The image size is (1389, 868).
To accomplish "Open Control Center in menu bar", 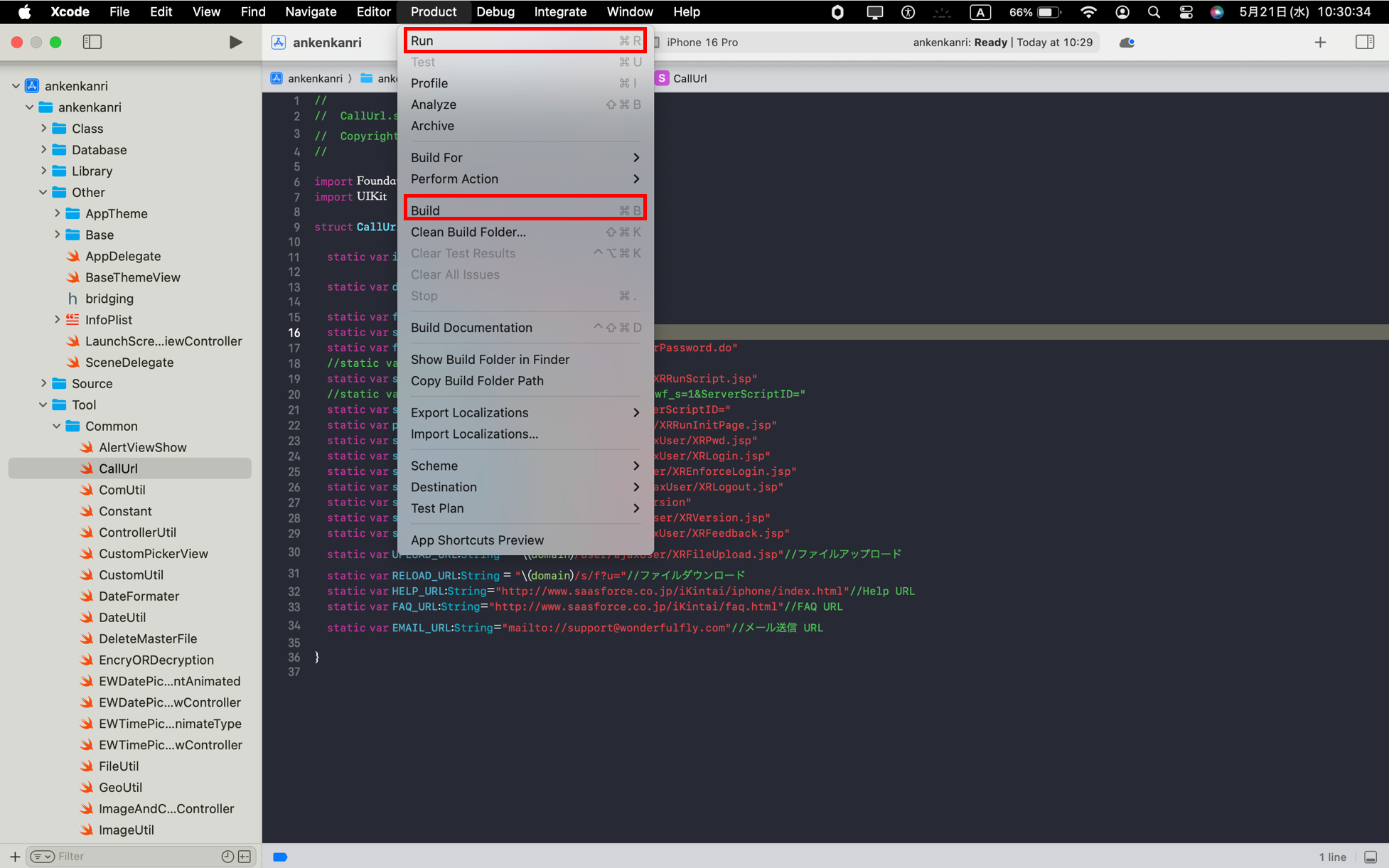I will click(x=1186, y=12).
